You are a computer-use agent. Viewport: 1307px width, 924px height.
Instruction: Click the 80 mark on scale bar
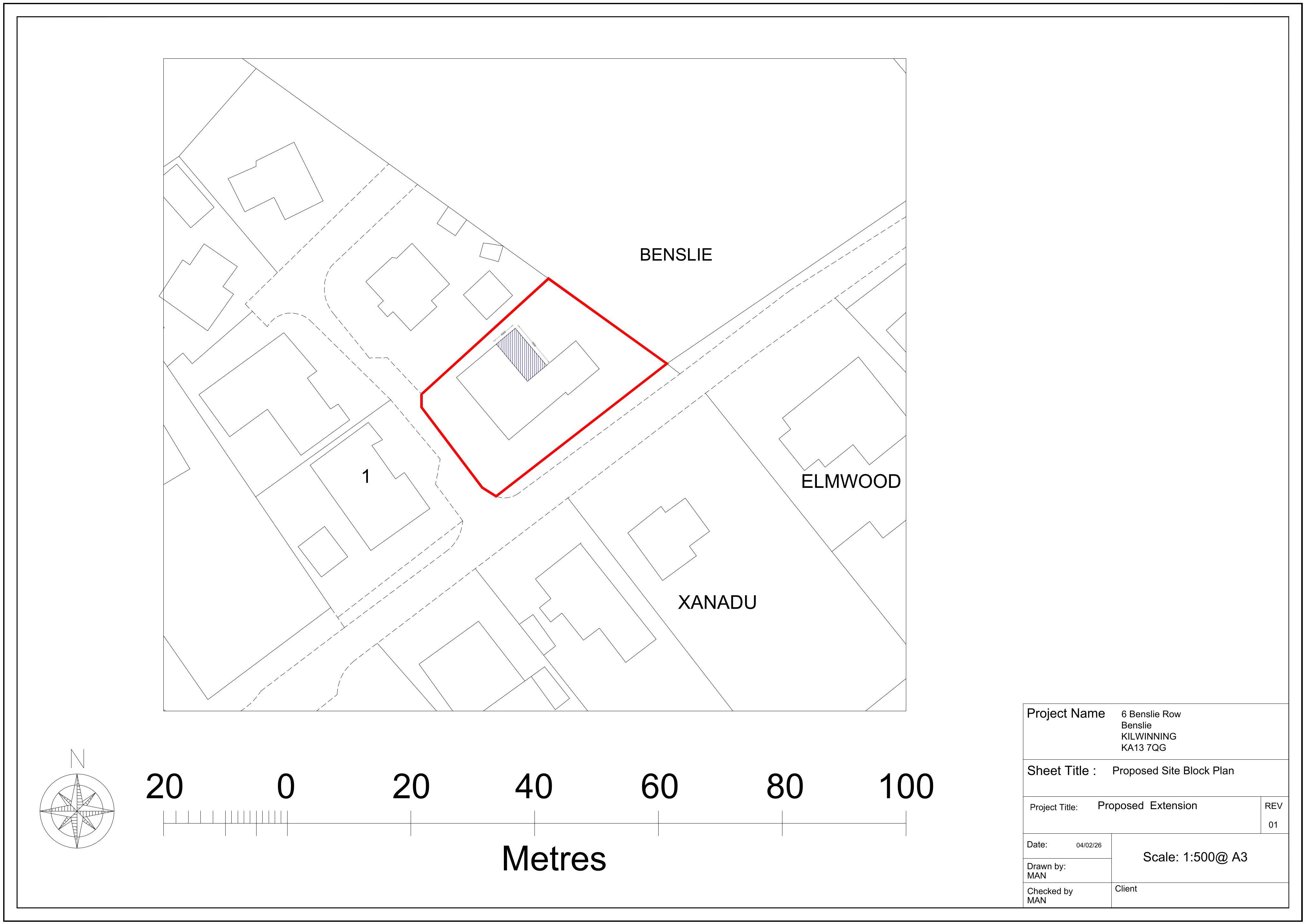784,787
